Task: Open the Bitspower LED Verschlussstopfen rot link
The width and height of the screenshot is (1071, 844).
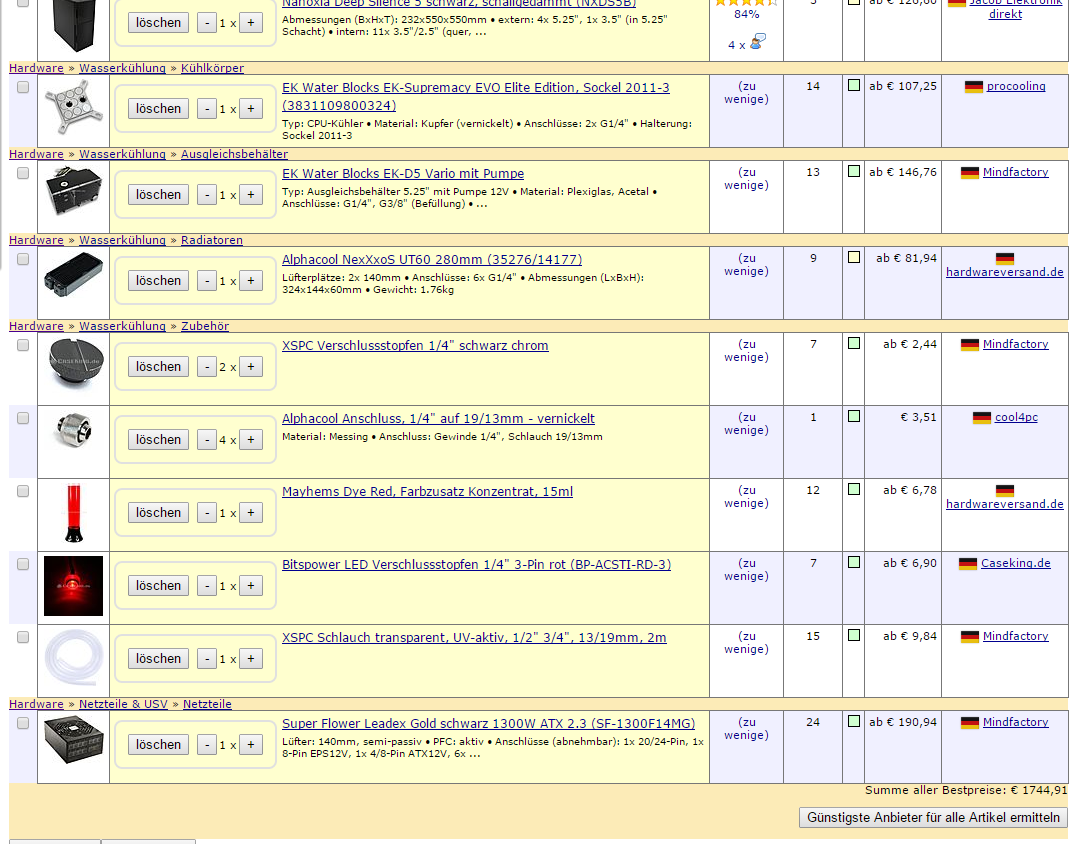Action: (x=477, y=565)
